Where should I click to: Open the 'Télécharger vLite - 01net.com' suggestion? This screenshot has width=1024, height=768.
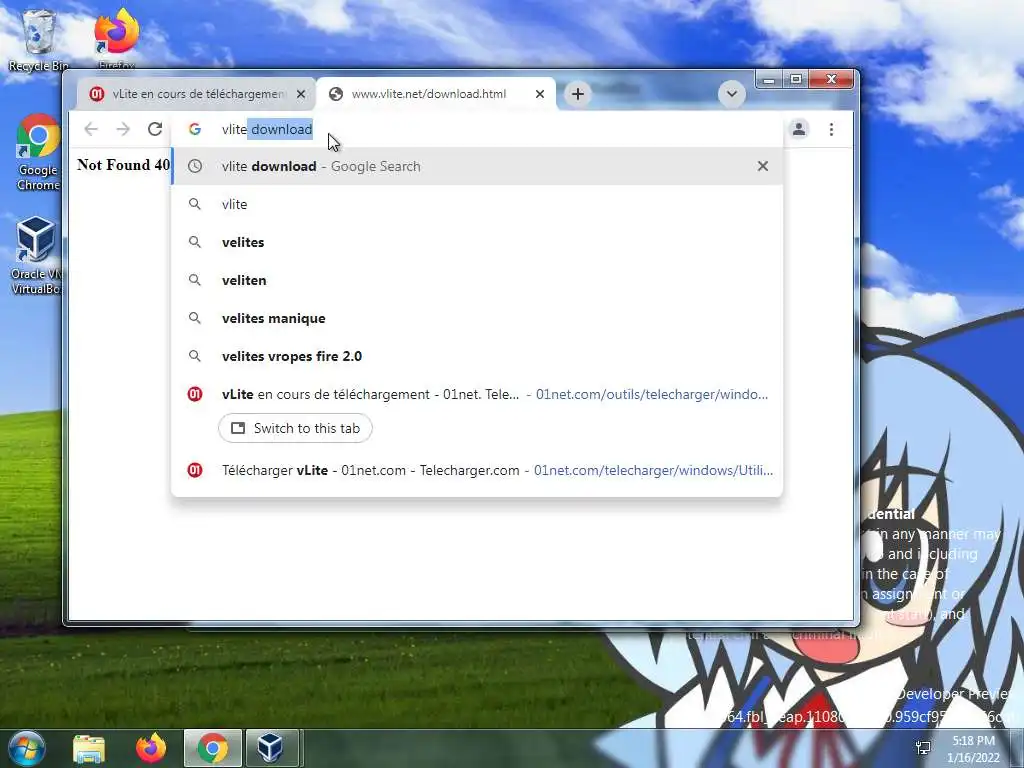point(477,470)
